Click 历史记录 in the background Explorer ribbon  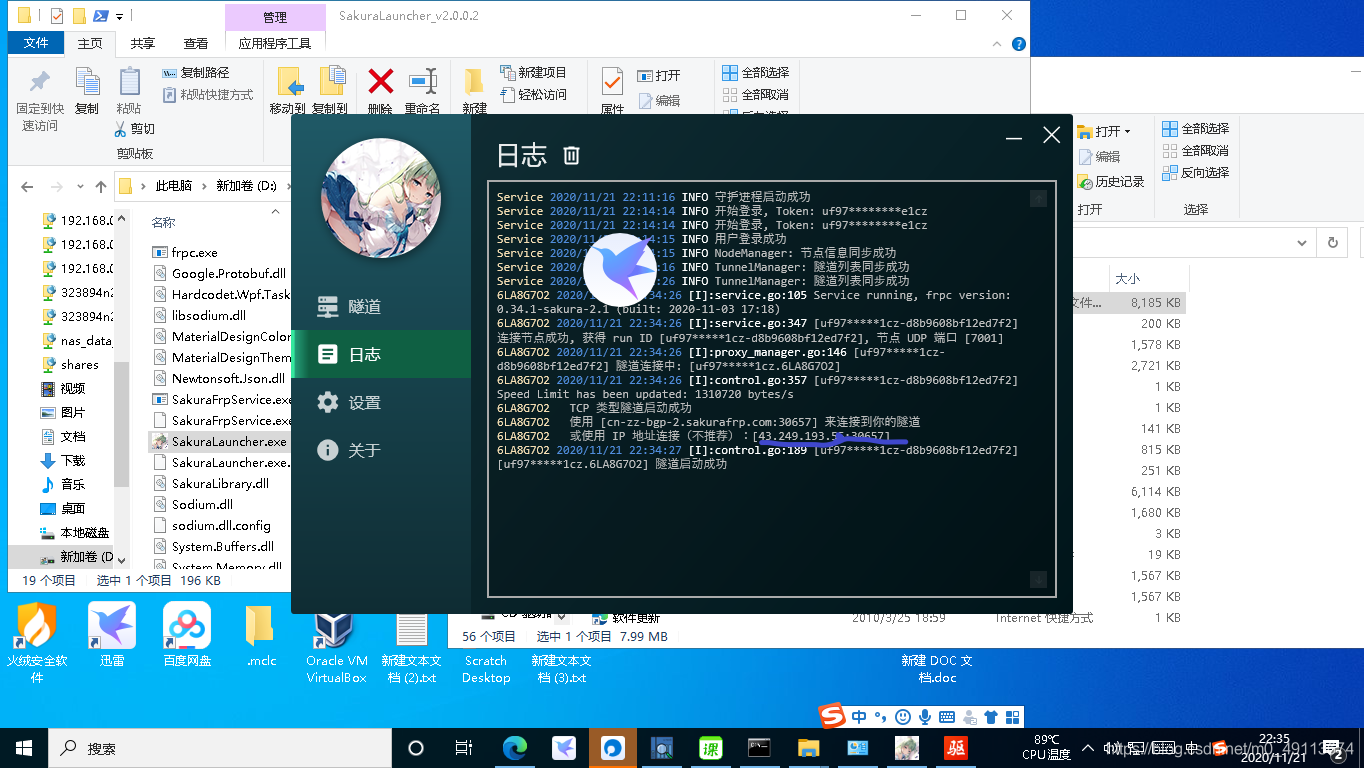click(x=1112, y=182)
